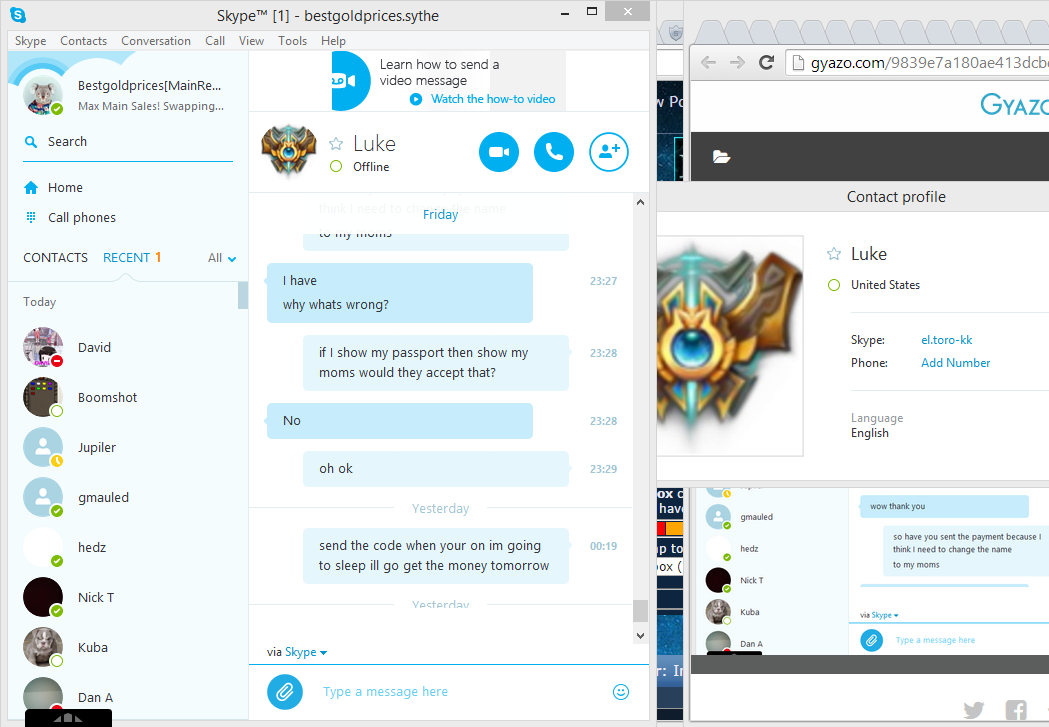Click scroll up arrow in chat
Viewport: 1049px width, 727px height.
pyautogui.click(x=640, y=202)
